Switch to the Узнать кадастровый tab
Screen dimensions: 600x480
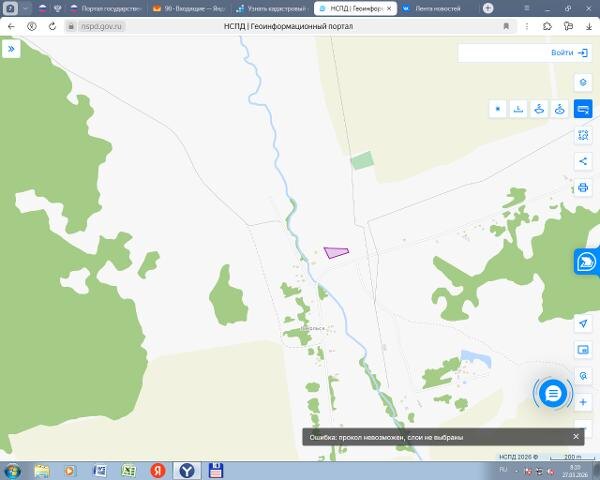pyautogui.click(x=271, y=8)
